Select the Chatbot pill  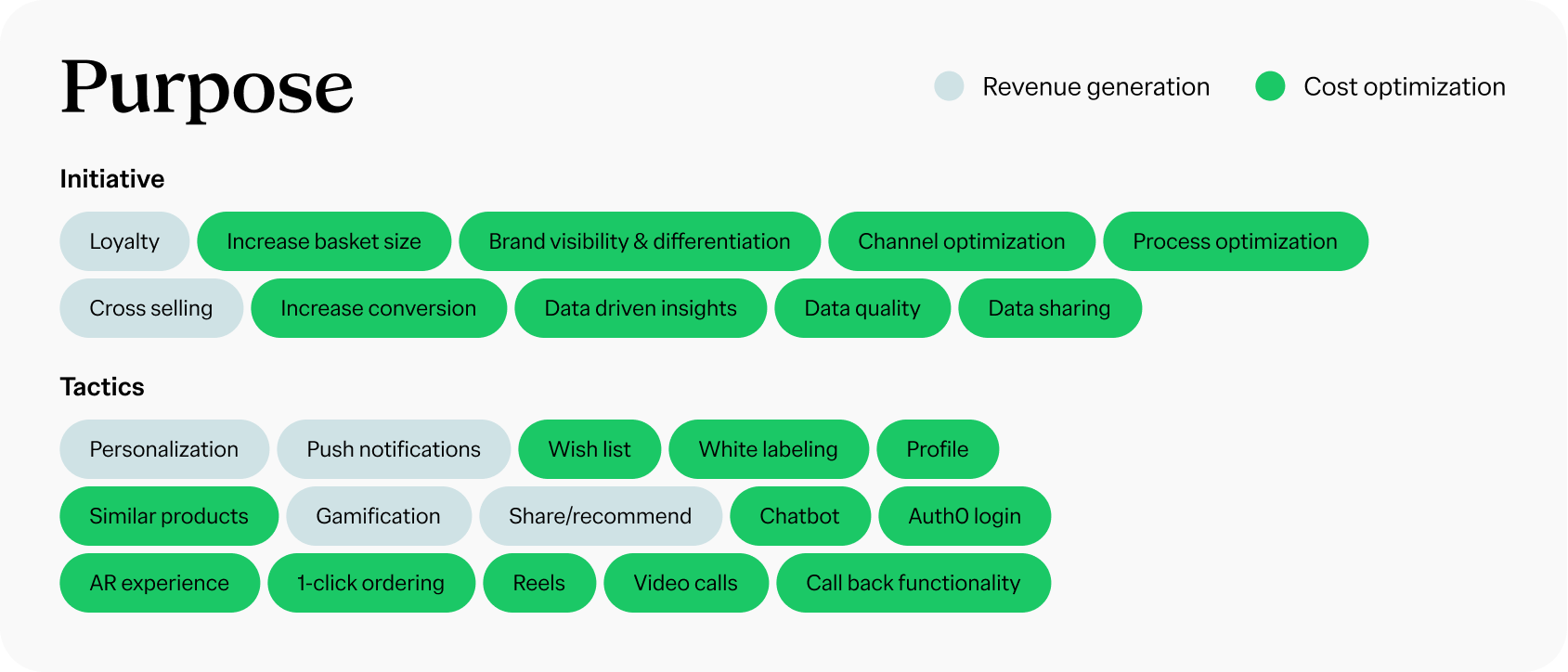coord(799,516)
